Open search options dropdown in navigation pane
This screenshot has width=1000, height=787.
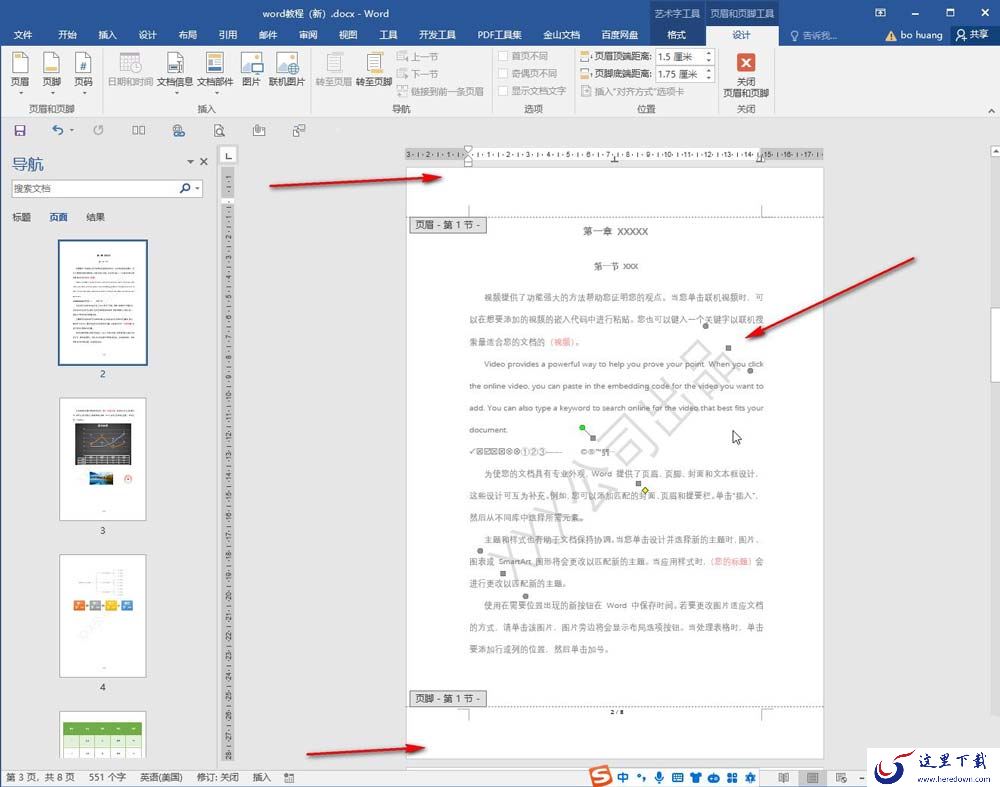click(x=198, y=188)
